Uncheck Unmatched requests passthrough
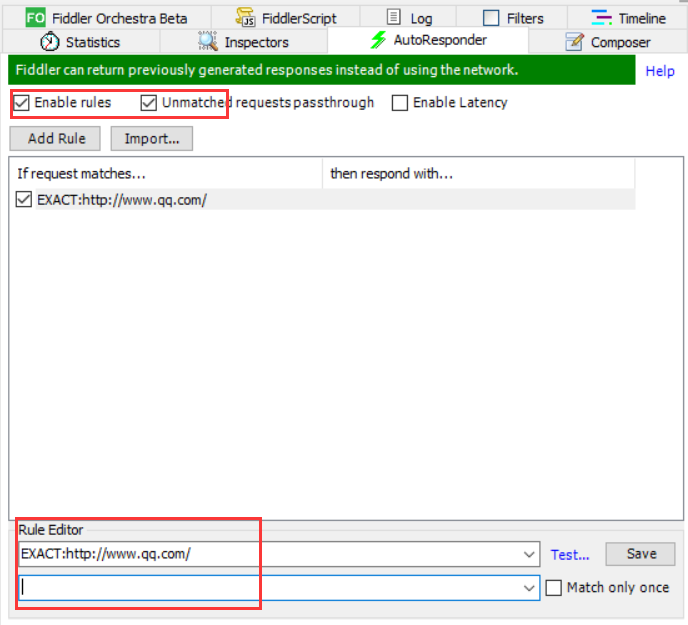The width and height of the screenshot is (688, 625). click(x=149, y=103)
